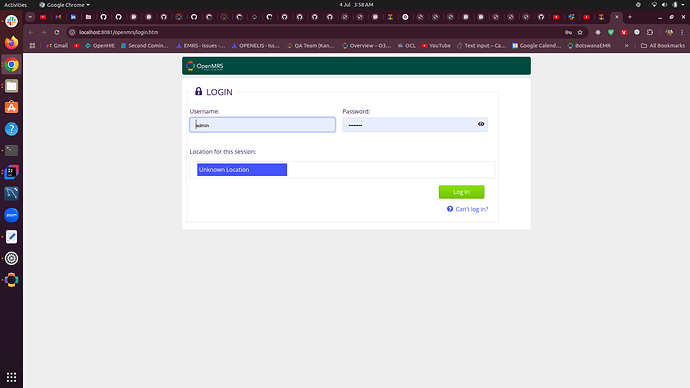Open the tab search dropdown arrow
Screen dimensions: 690x388
click(x=30, y=17)
